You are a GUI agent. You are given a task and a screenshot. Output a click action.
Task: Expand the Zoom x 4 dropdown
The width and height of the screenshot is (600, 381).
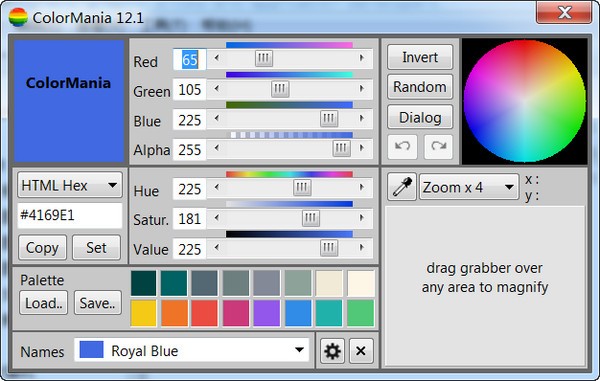[469, 187]
